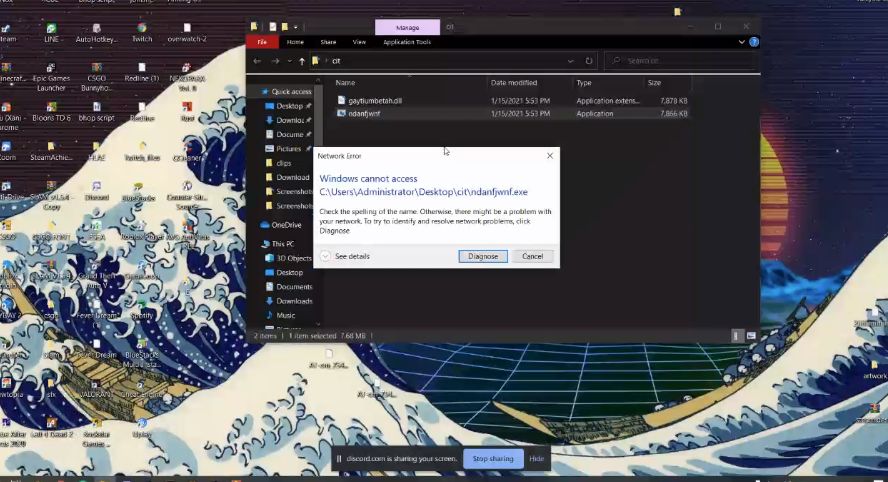Image resolution: width=888 pixels, height=482 pixels.
Task: Select the gaytiumbetah.dll file
Action: point(374,101)
